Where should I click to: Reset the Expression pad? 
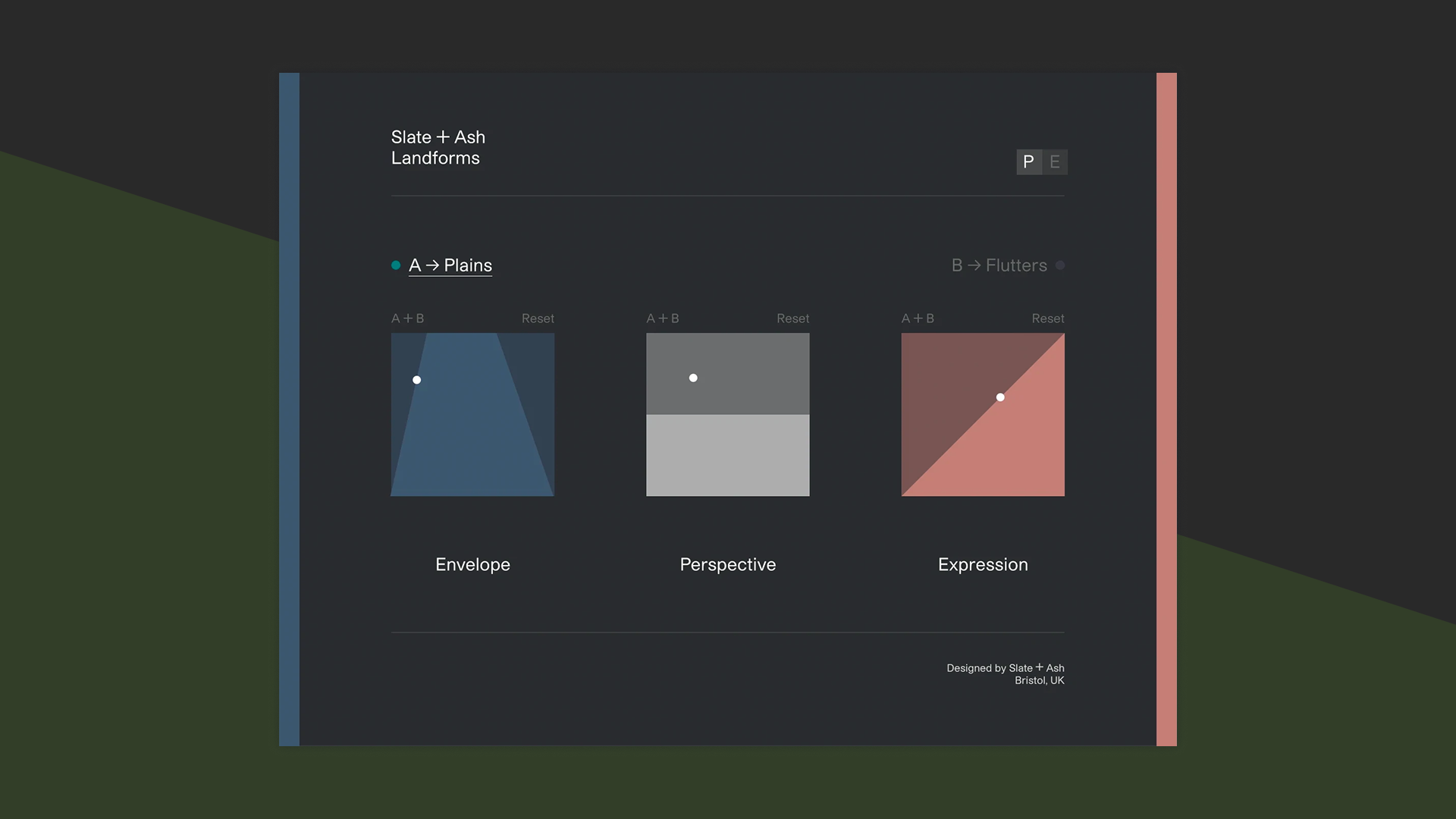(x=1048, y=318)
